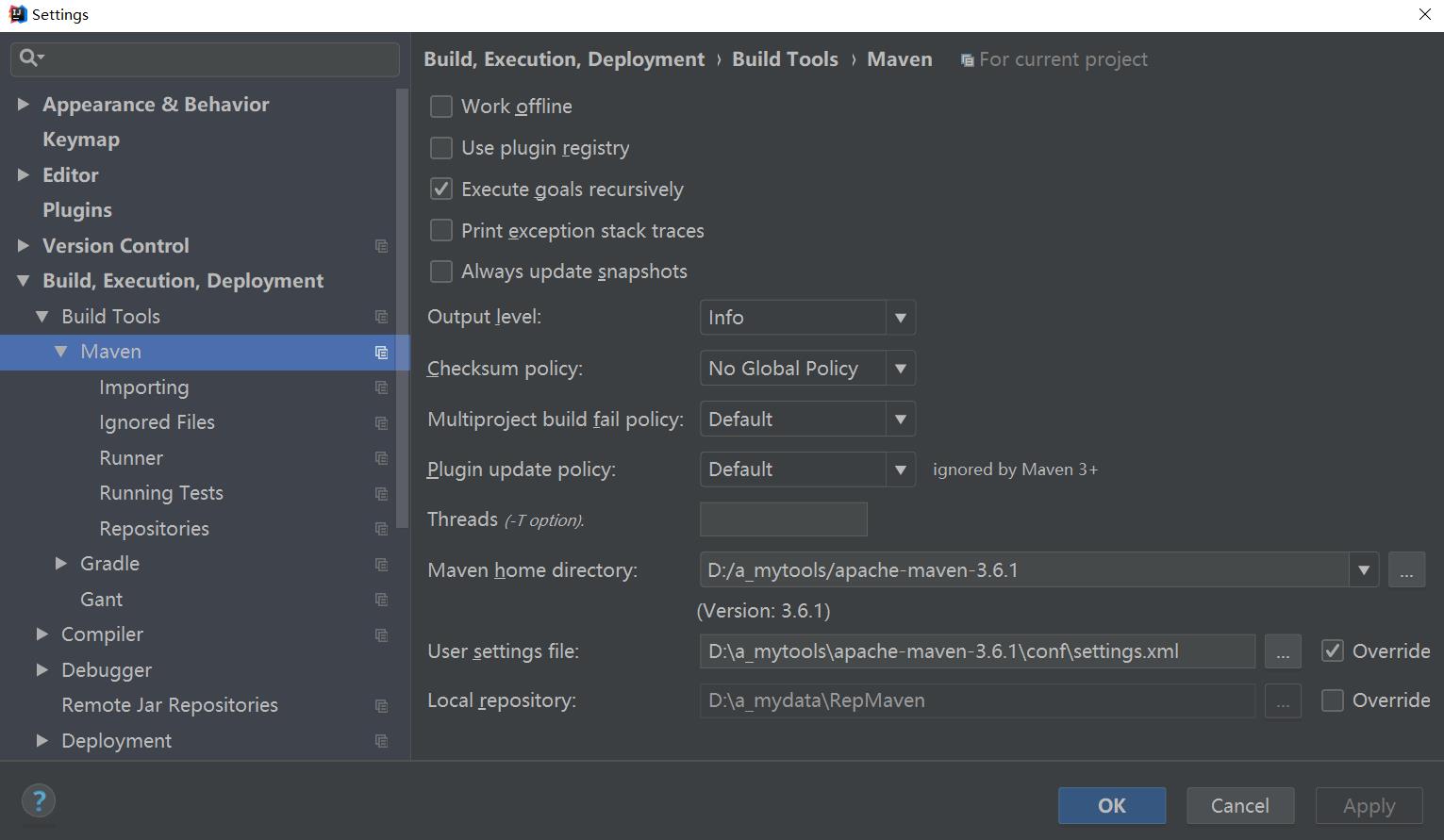Click browse button for Local repository
Viewport: 1444px width, 840px height.
1283,701
